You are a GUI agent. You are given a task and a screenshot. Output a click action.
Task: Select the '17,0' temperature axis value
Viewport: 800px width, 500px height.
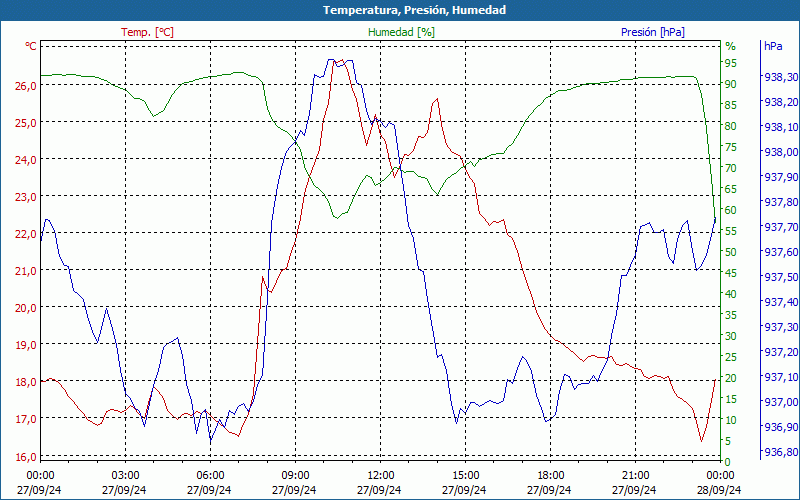click(x=26, y=419)
